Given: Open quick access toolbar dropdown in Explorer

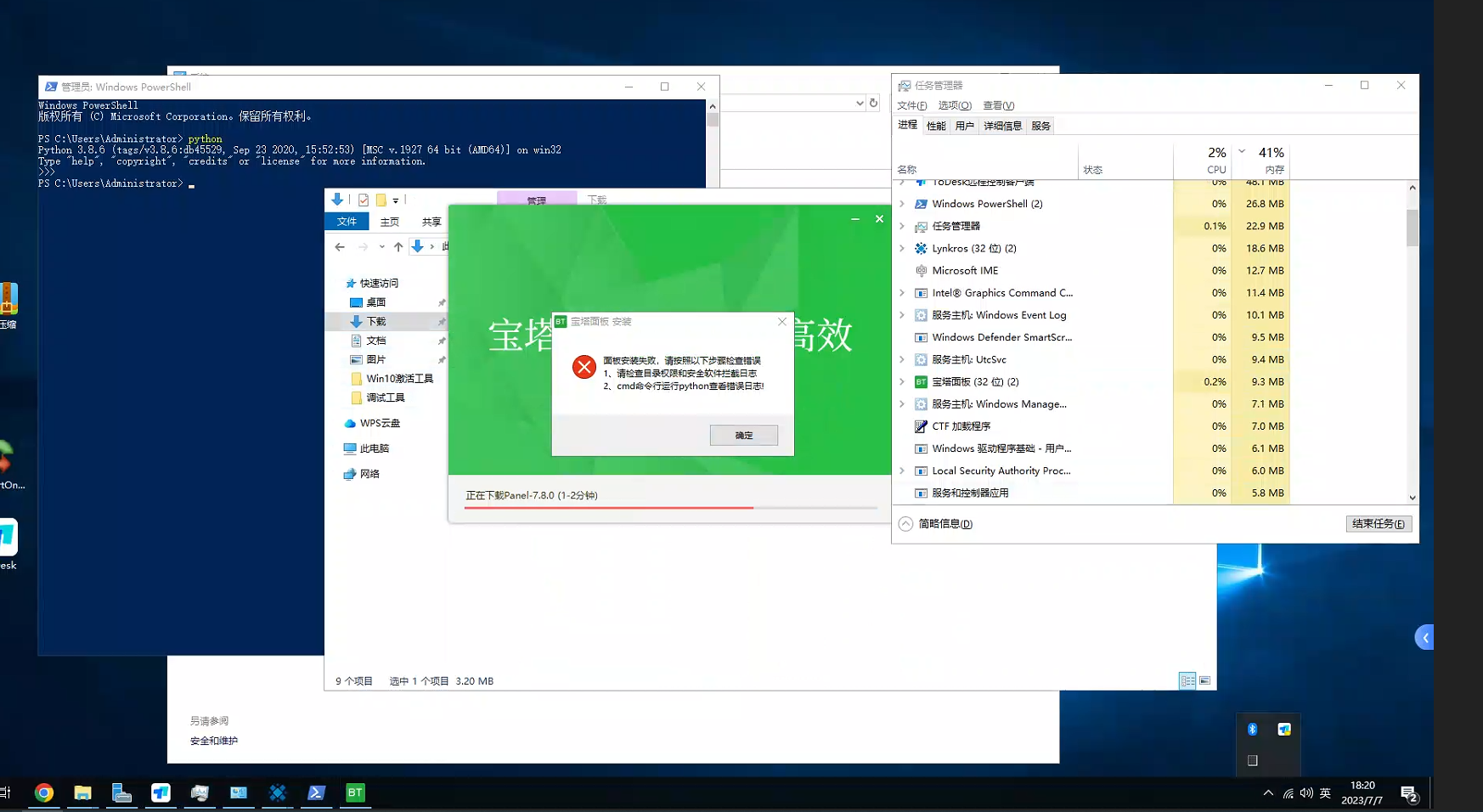Looking at the screenshot, I should click(x=396, y=200).
